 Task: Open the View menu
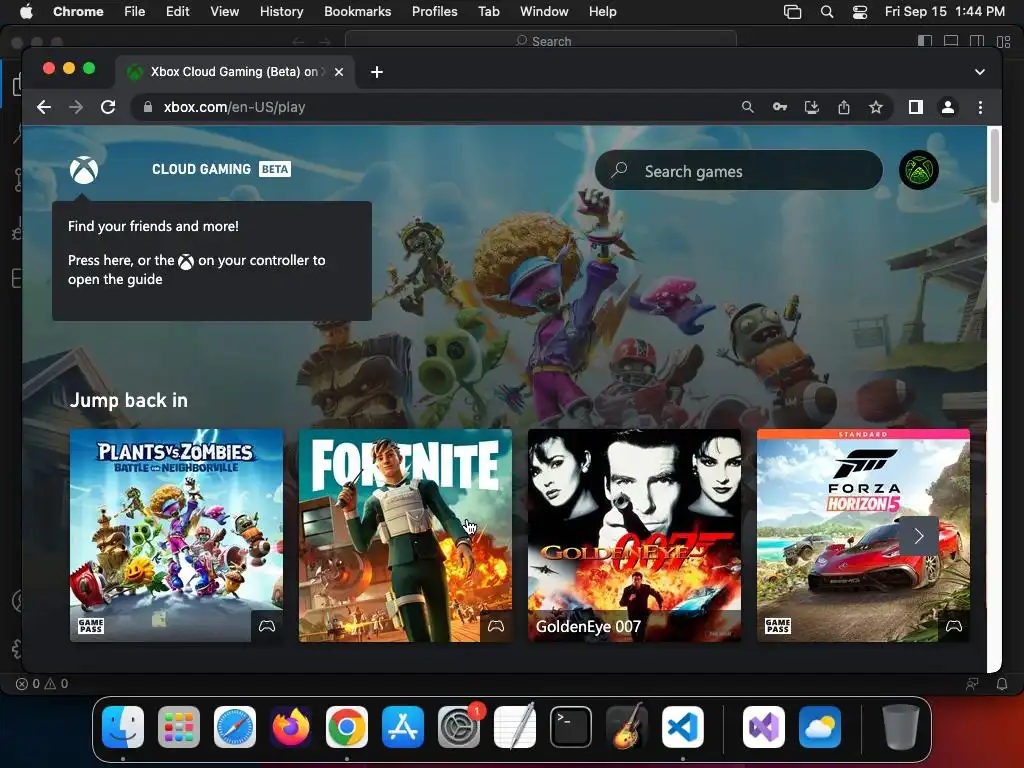(225, 12)
